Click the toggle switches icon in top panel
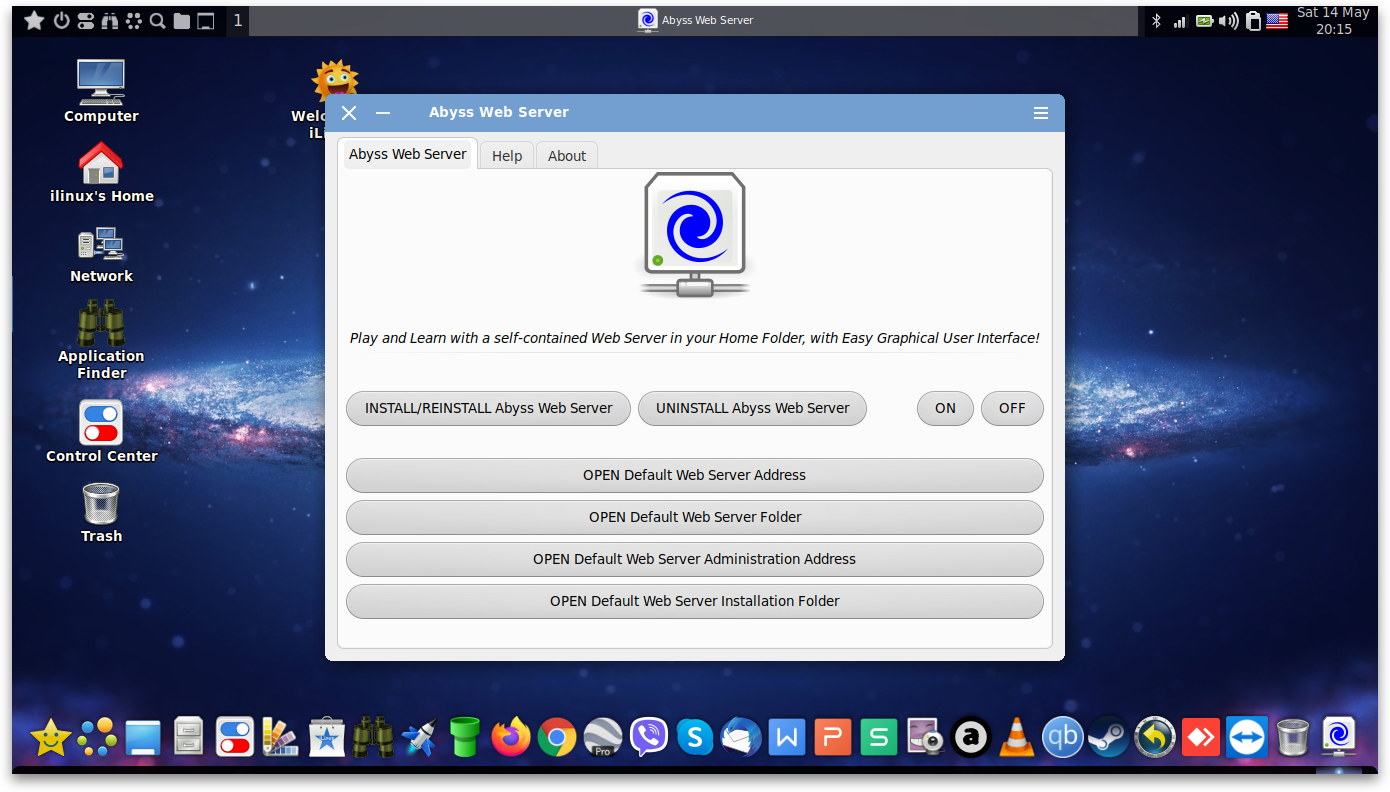1390x792 pixels. pos(86,20)
